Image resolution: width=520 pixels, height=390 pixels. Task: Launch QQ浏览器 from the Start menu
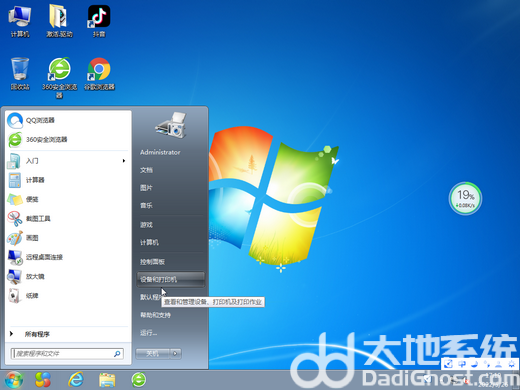coord(67,120)
